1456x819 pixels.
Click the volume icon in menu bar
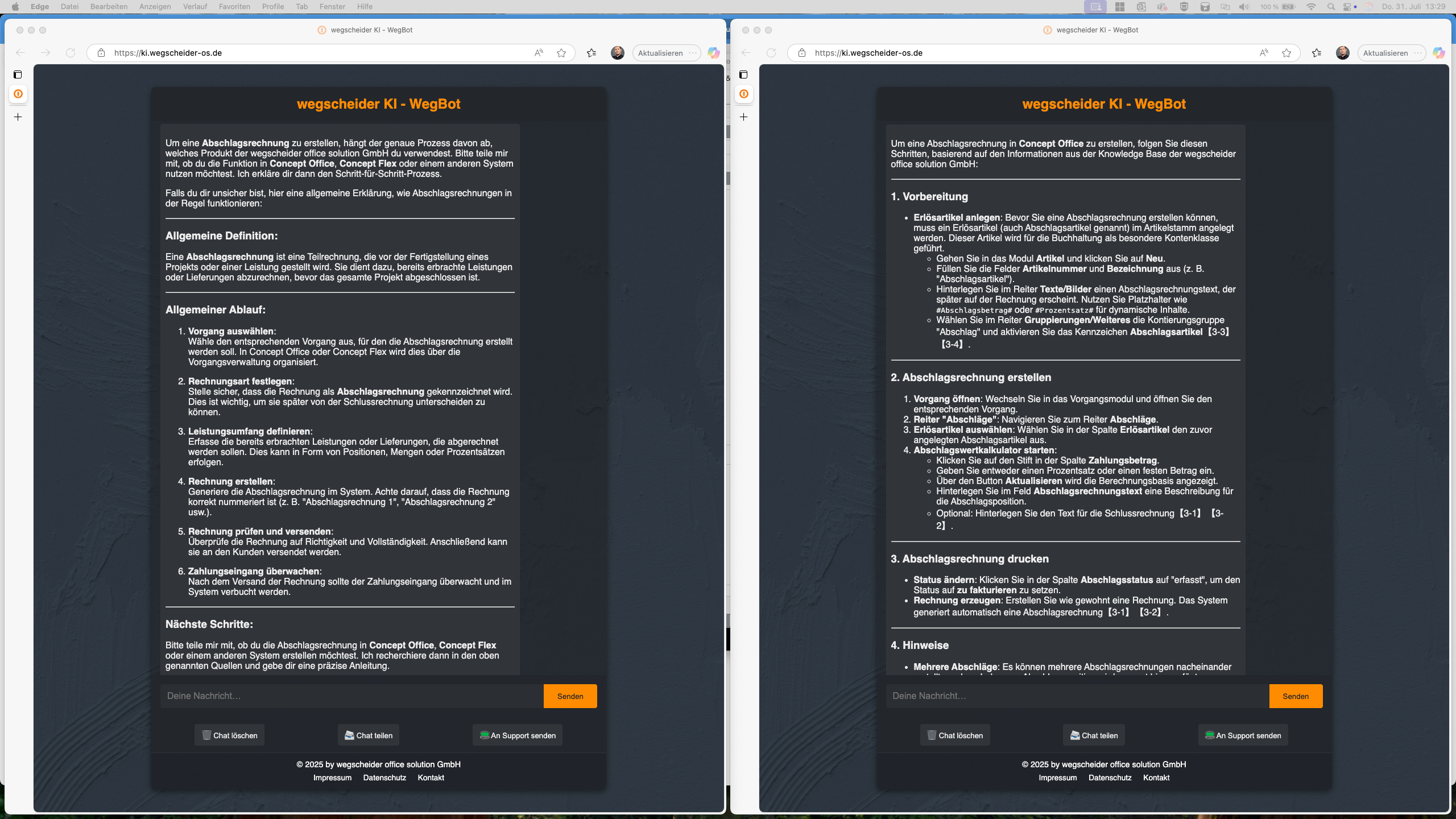pos(1244,6)
